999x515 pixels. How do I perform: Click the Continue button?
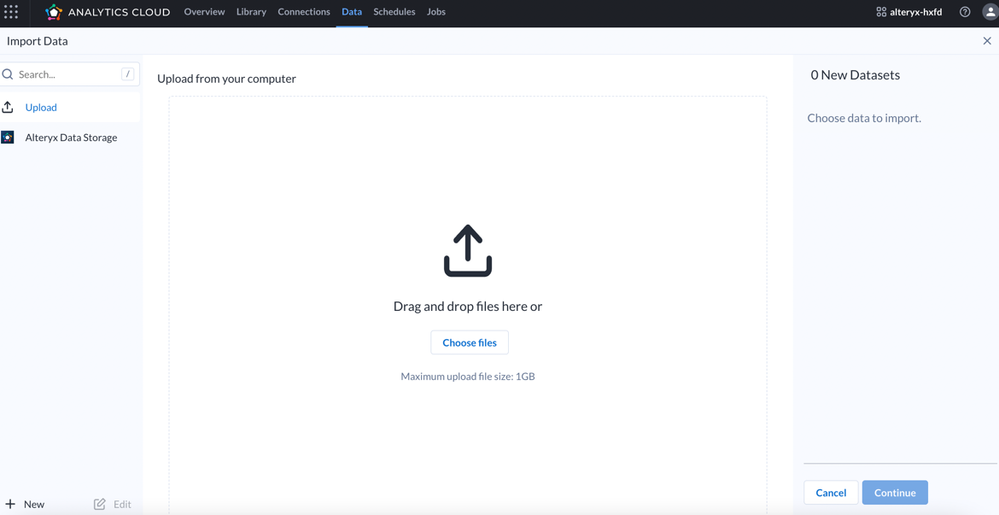895,493
